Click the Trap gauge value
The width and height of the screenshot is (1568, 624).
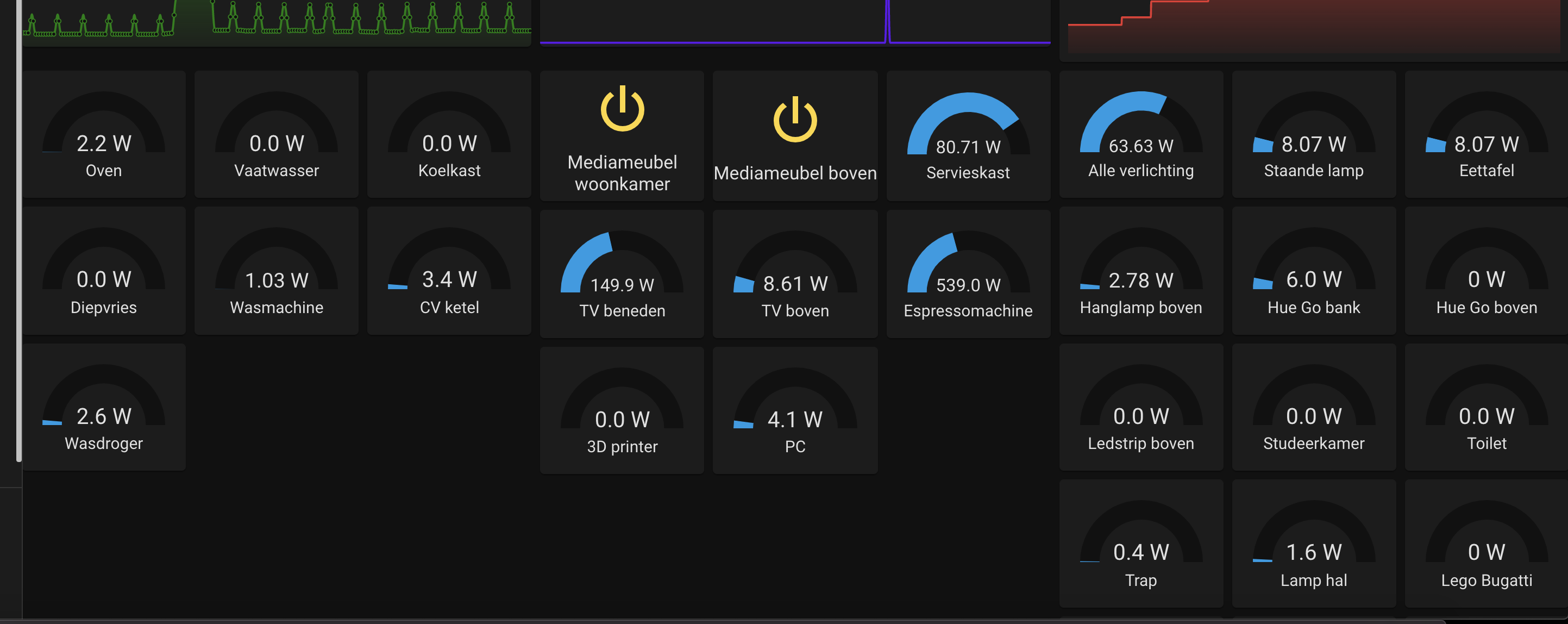coord(1141,551)
